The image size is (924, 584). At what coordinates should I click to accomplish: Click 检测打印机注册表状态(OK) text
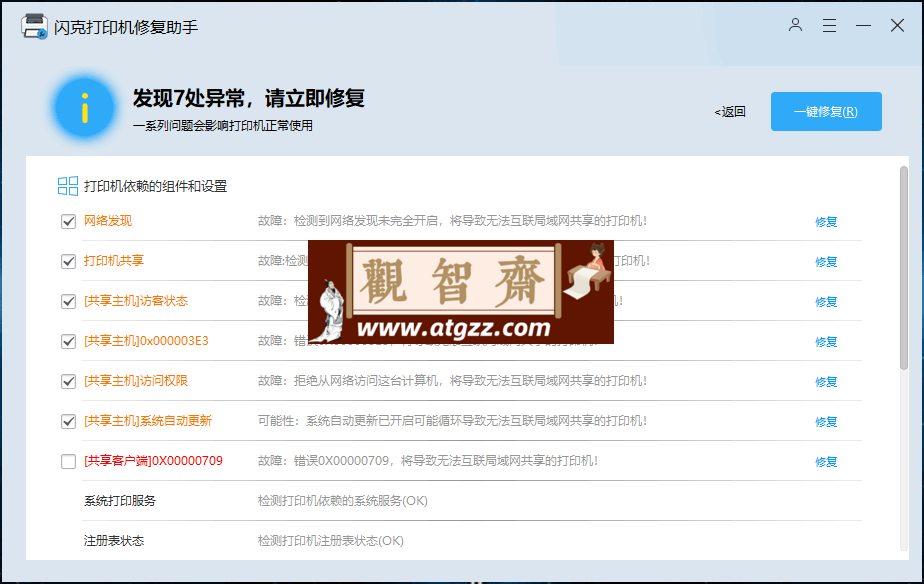[x=331, y=541]
